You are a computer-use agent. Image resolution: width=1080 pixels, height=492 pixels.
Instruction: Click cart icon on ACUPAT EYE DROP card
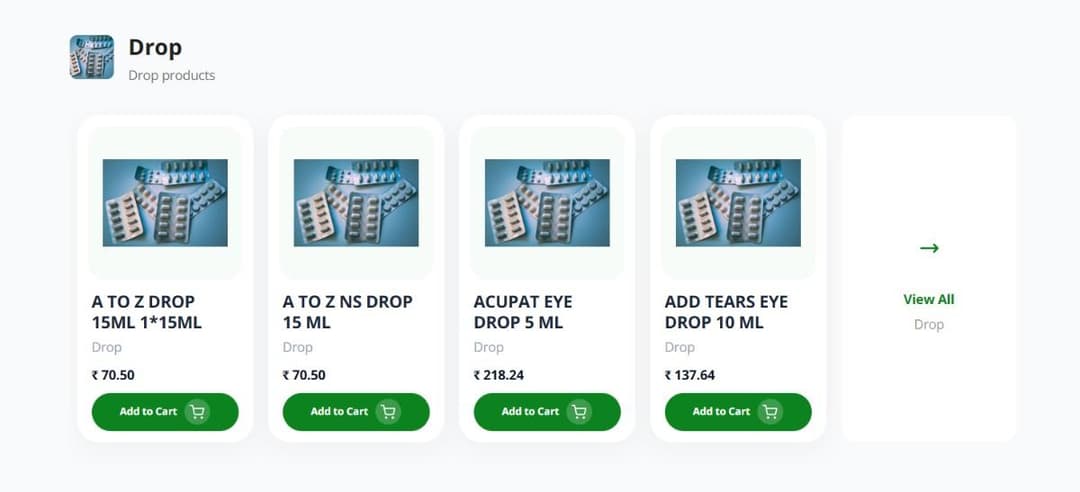click(x=579, y=412)
